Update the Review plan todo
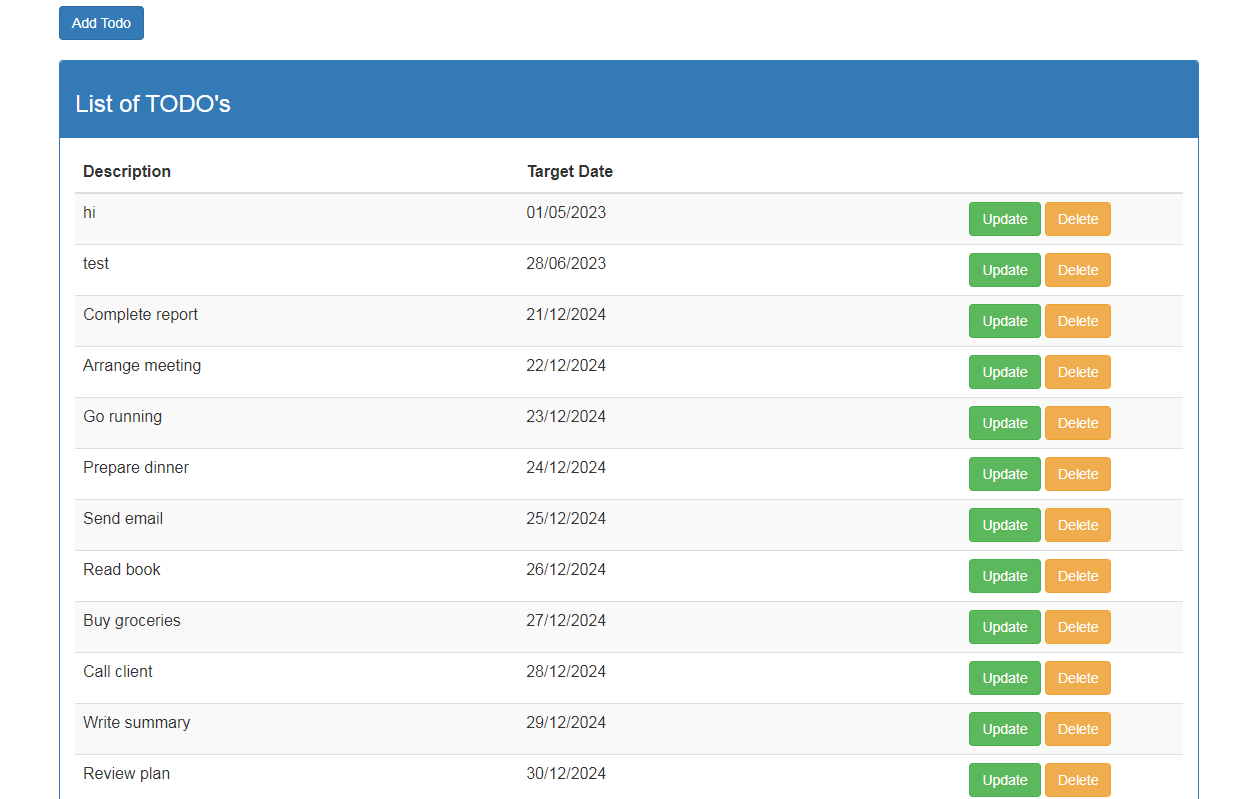 [x=1004, y=780]
